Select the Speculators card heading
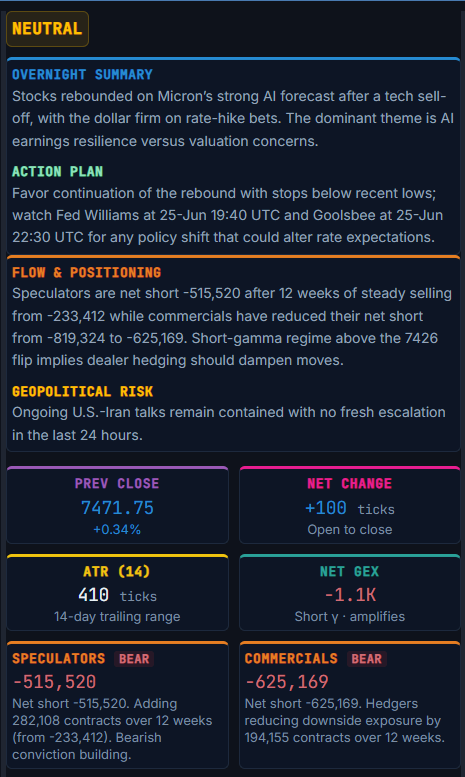Screen dimensions: 465x777 pos(58,659)
